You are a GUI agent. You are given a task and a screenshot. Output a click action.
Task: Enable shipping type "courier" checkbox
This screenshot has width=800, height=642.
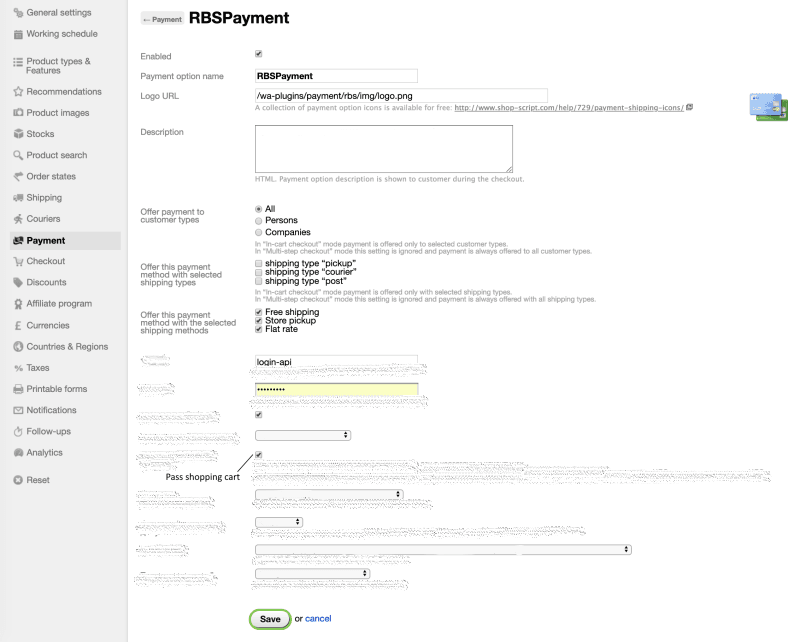(x=259, y=272)
